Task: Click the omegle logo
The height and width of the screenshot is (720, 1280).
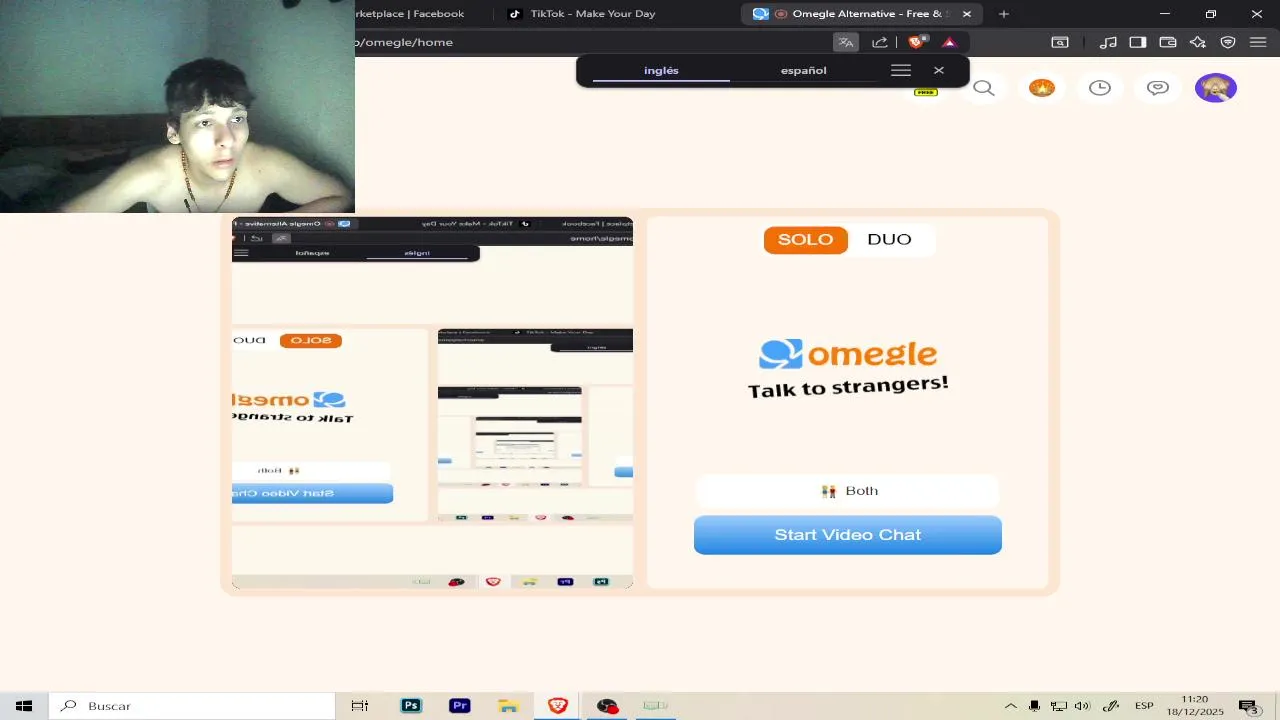Action: (x=848, y=354)
